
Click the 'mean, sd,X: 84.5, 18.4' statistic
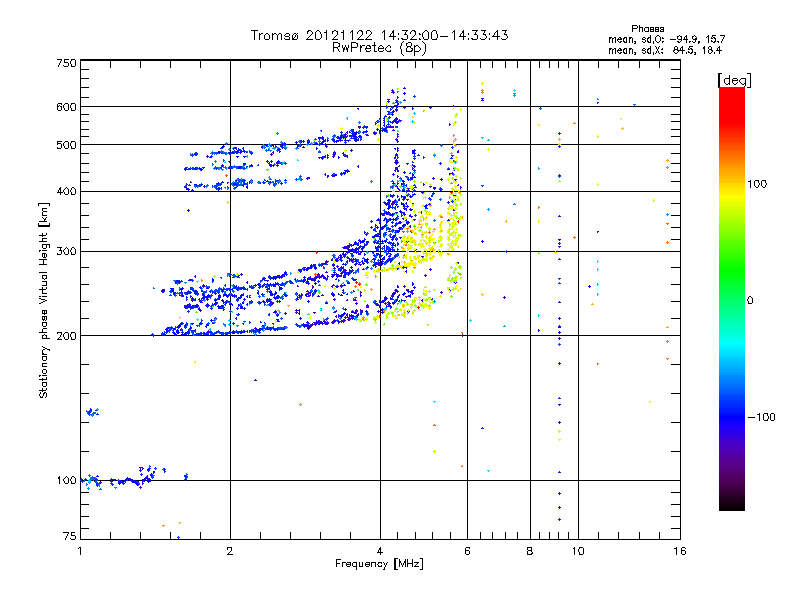665,50
